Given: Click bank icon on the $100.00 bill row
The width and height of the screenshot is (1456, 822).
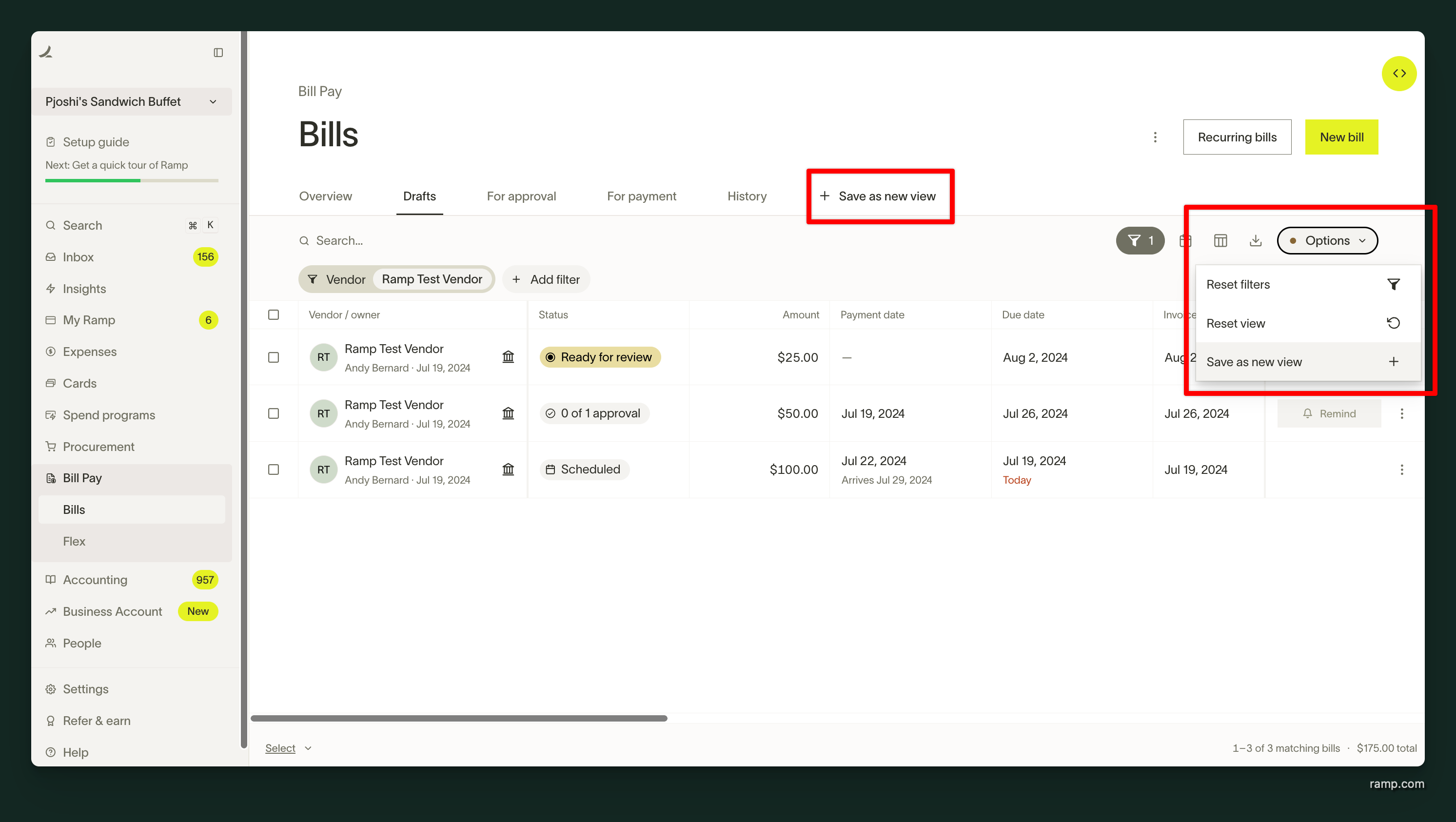Looking at the screenshot, I should coord(508,469).
